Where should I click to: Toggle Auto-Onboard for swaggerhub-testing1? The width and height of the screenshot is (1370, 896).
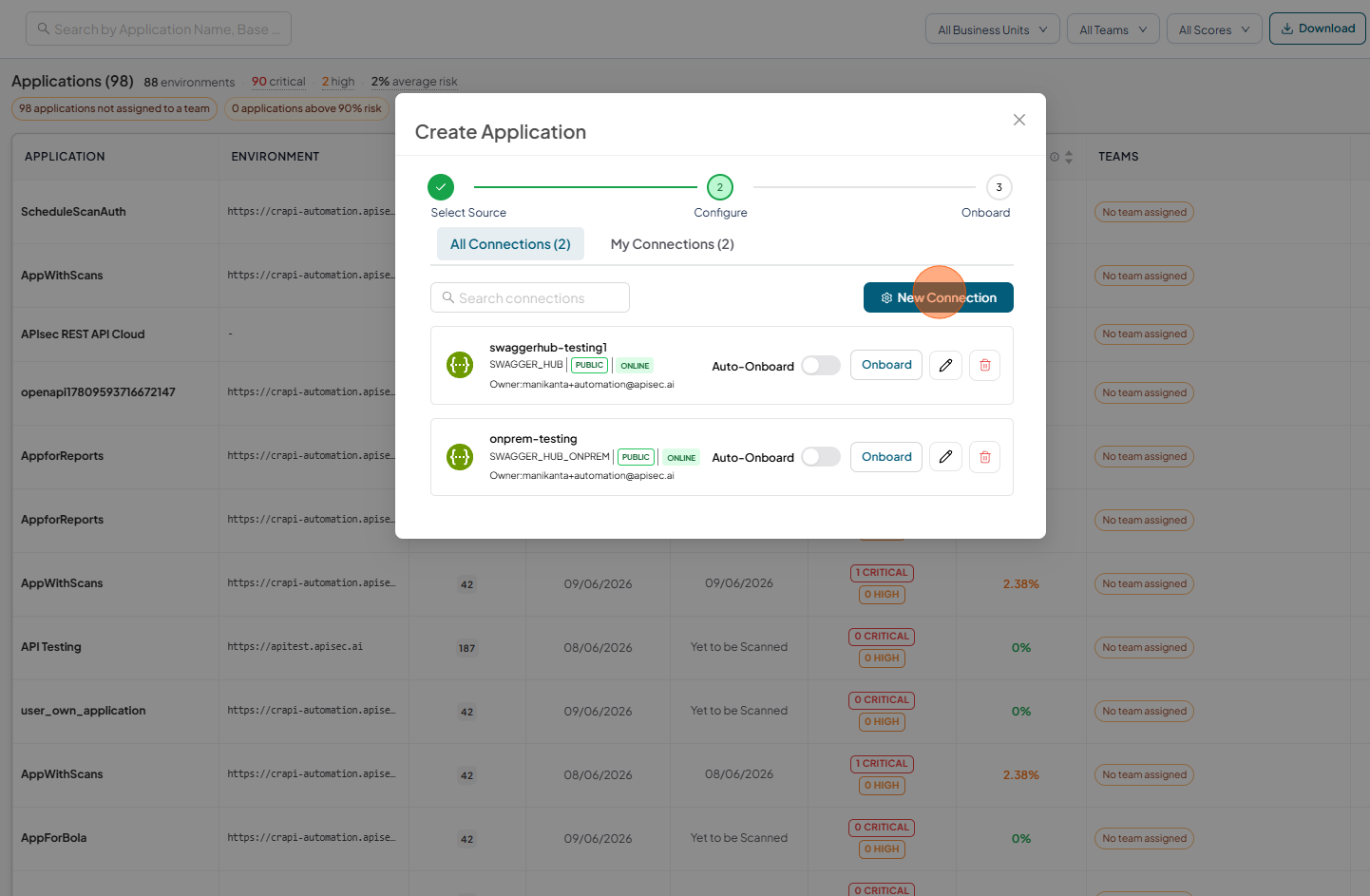point(821,366)
